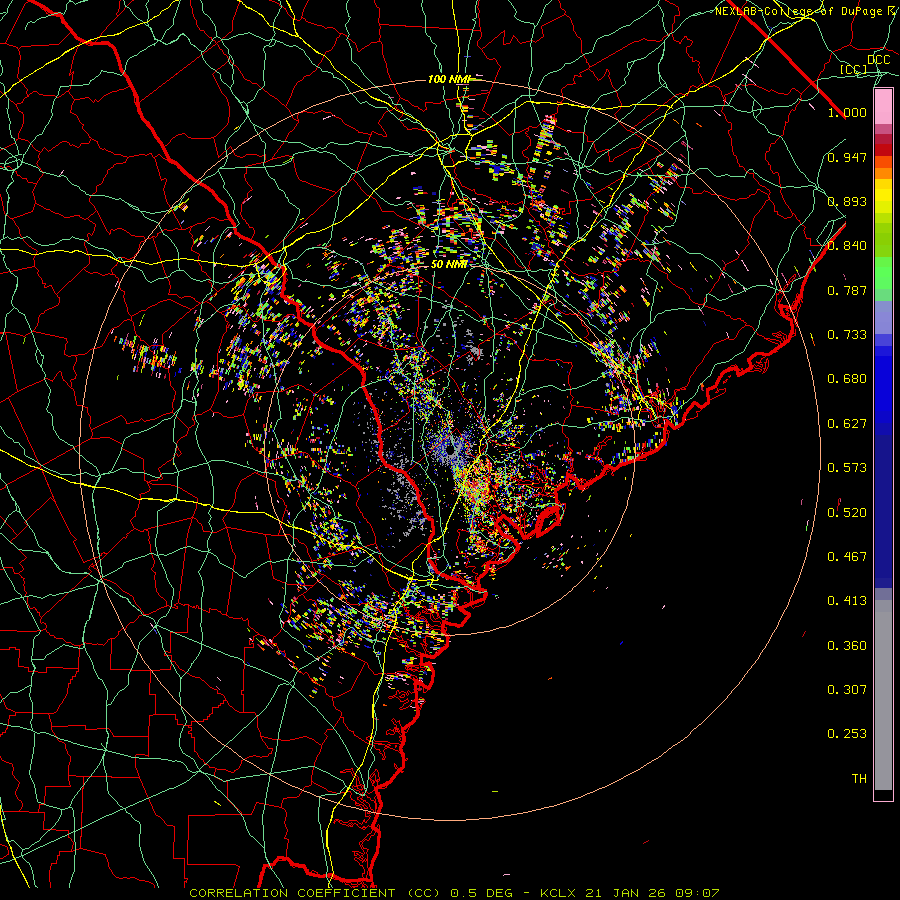Image resolution: width=900 pixels, height=900 pixels.
Task: Click the 0.840 color scale label
Action: pos(847,246)
